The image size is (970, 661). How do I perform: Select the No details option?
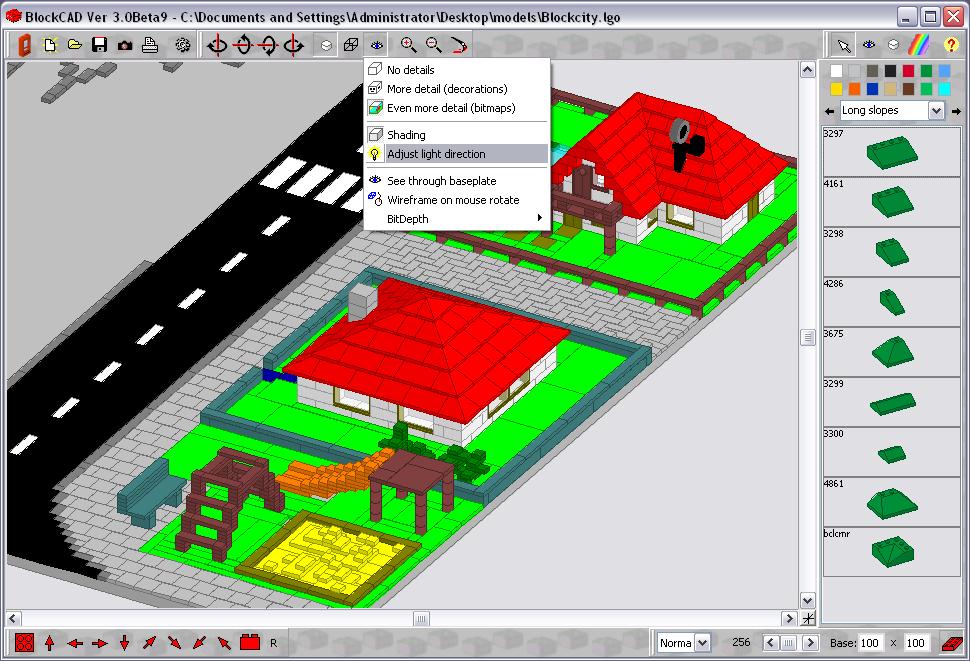point(457,70)
